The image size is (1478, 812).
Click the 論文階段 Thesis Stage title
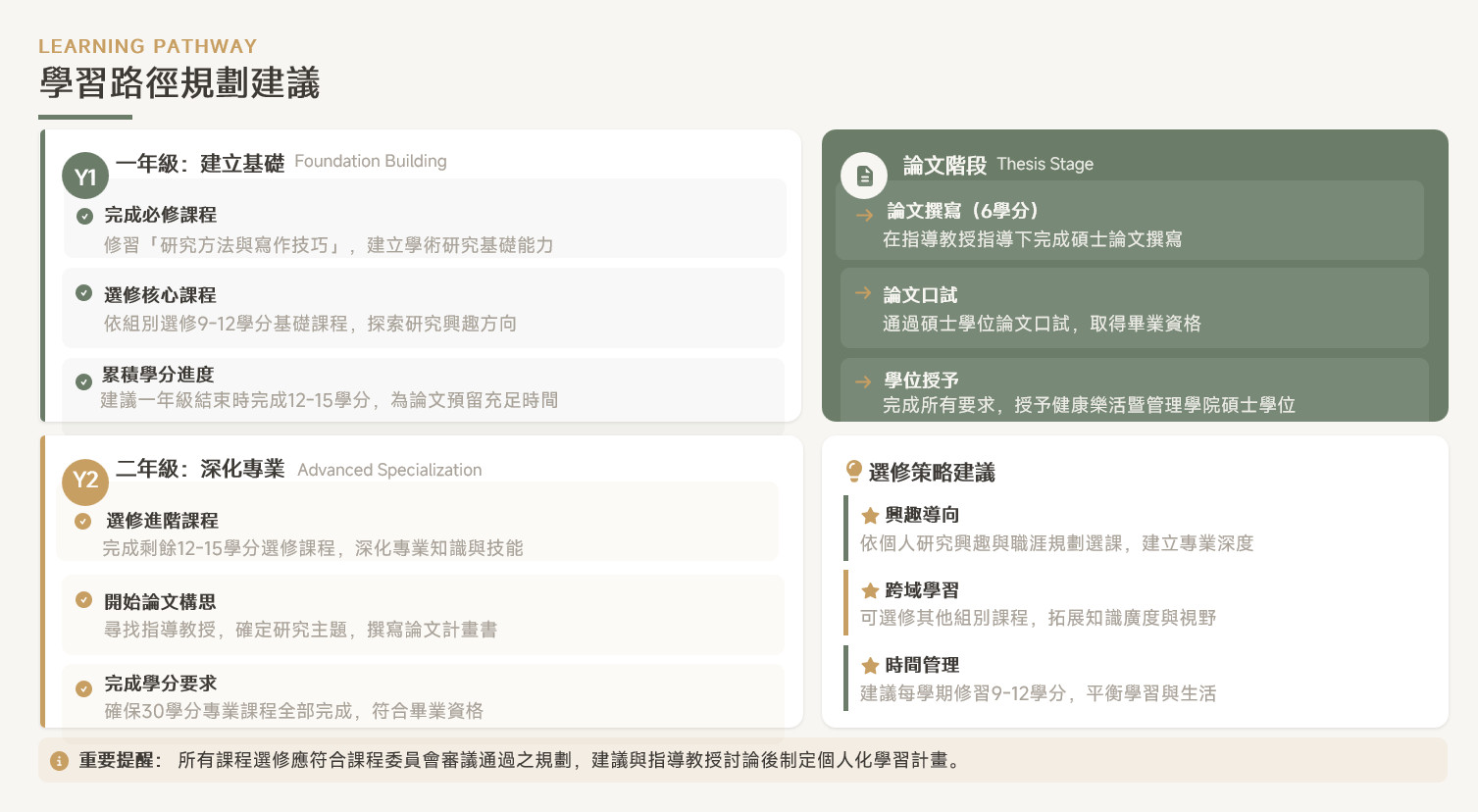(x=997, y=165)
